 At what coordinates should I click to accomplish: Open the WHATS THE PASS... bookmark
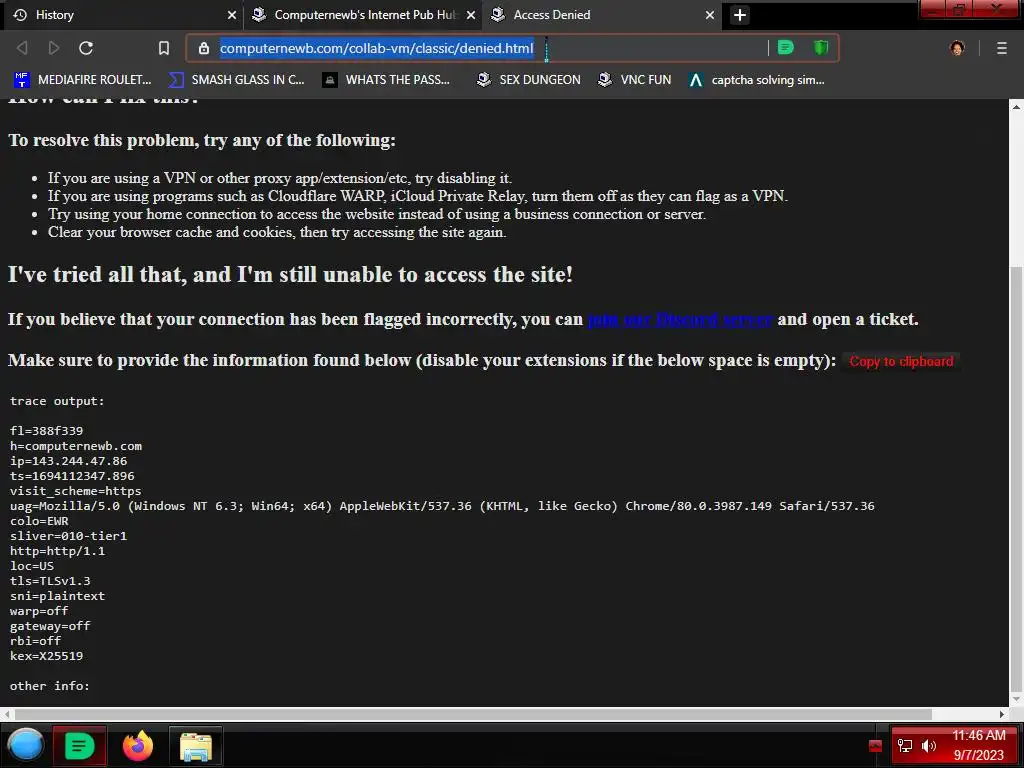click(386, 80)
